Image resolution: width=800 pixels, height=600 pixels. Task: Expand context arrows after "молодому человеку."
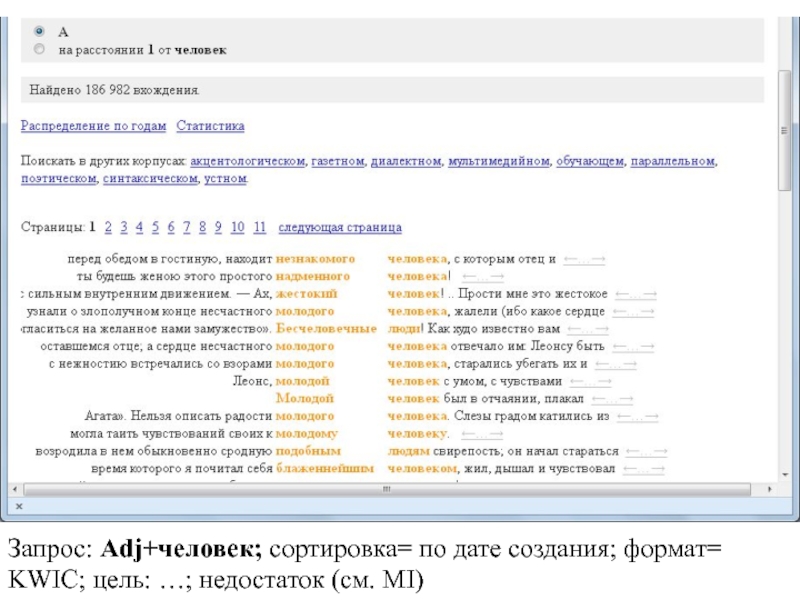[x=483, y=434]
